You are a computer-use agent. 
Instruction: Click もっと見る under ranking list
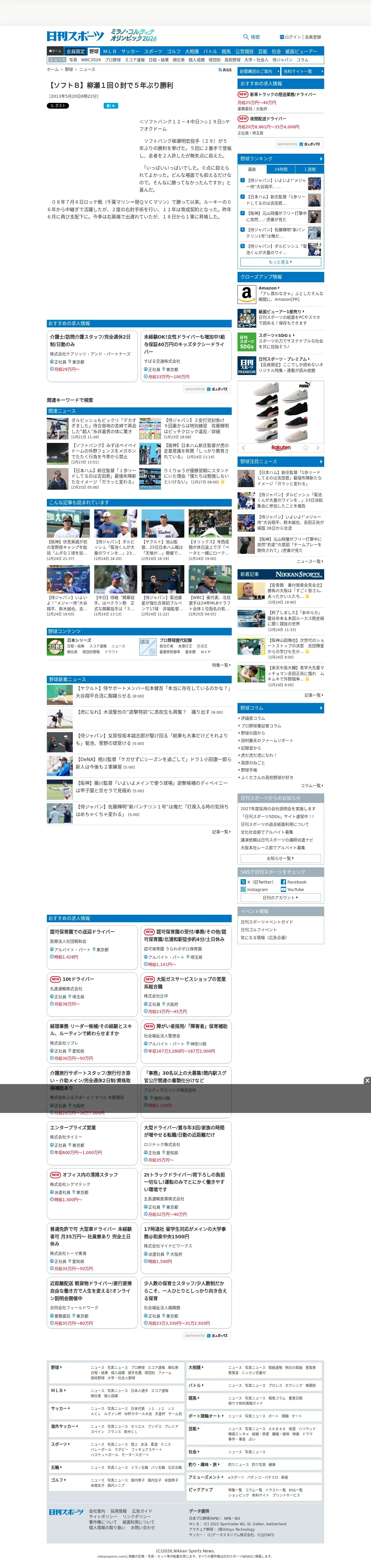pos(280,262)
